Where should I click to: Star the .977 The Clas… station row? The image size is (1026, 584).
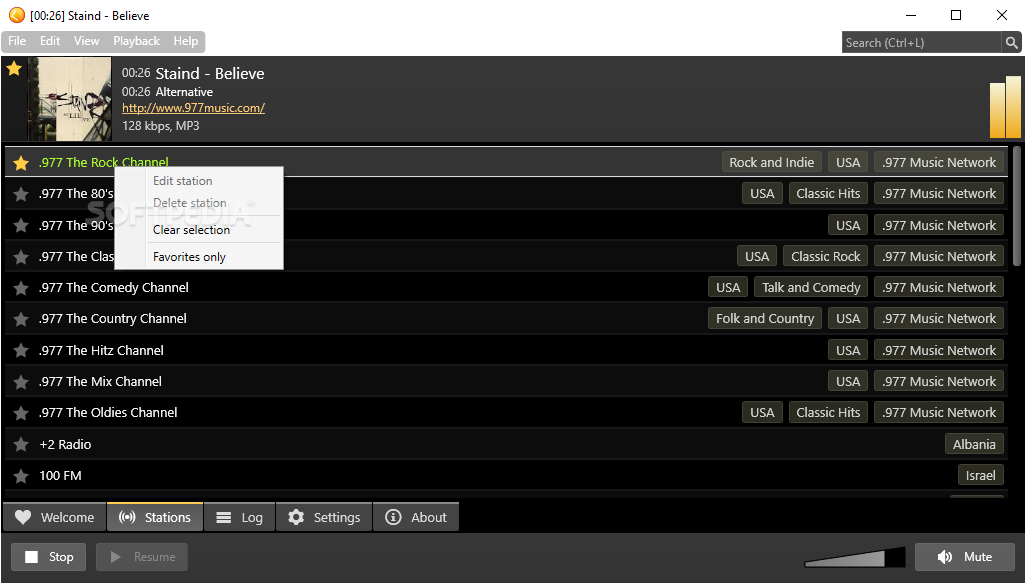[21, 257]
